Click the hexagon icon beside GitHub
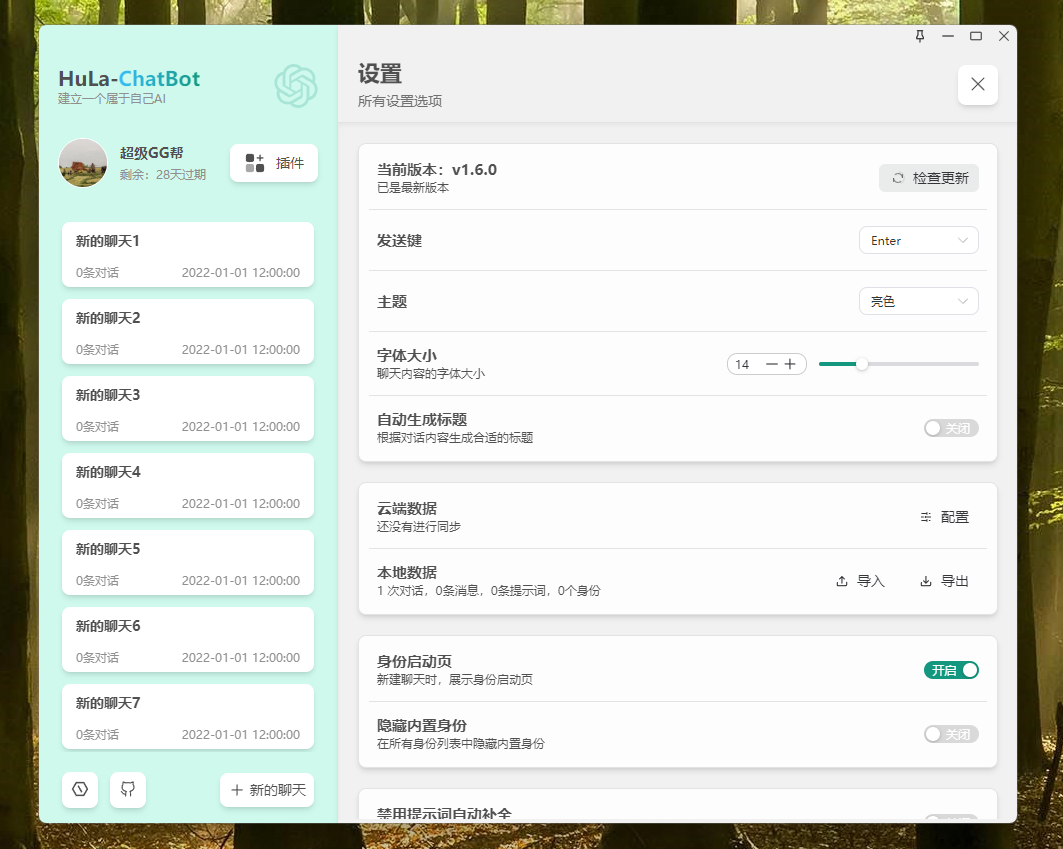The image size is (1063, 849). click(80, 790)
